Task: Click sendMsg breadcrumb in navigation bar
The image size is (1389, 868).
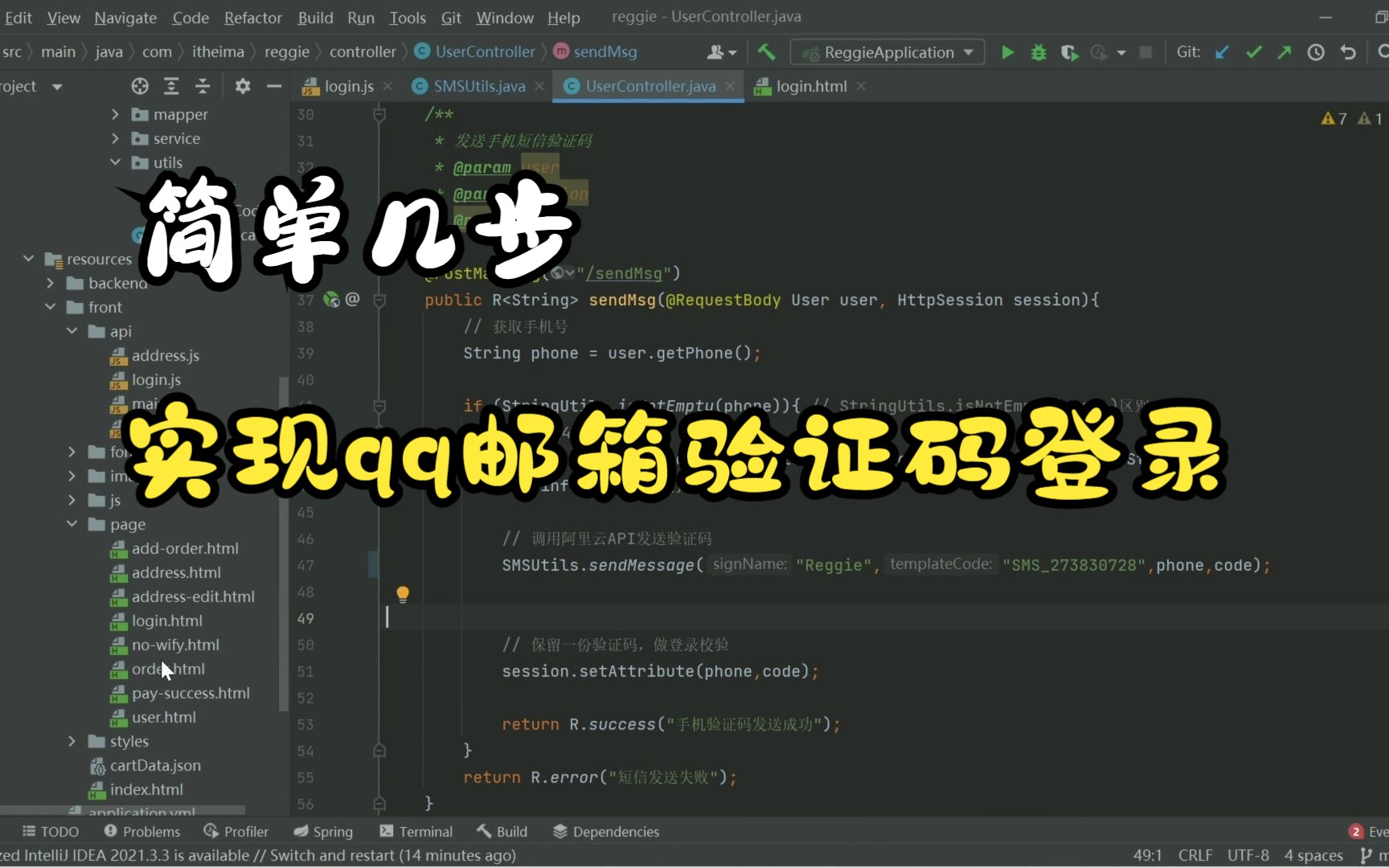Action: pyautogui.click(x=596, y=52)
